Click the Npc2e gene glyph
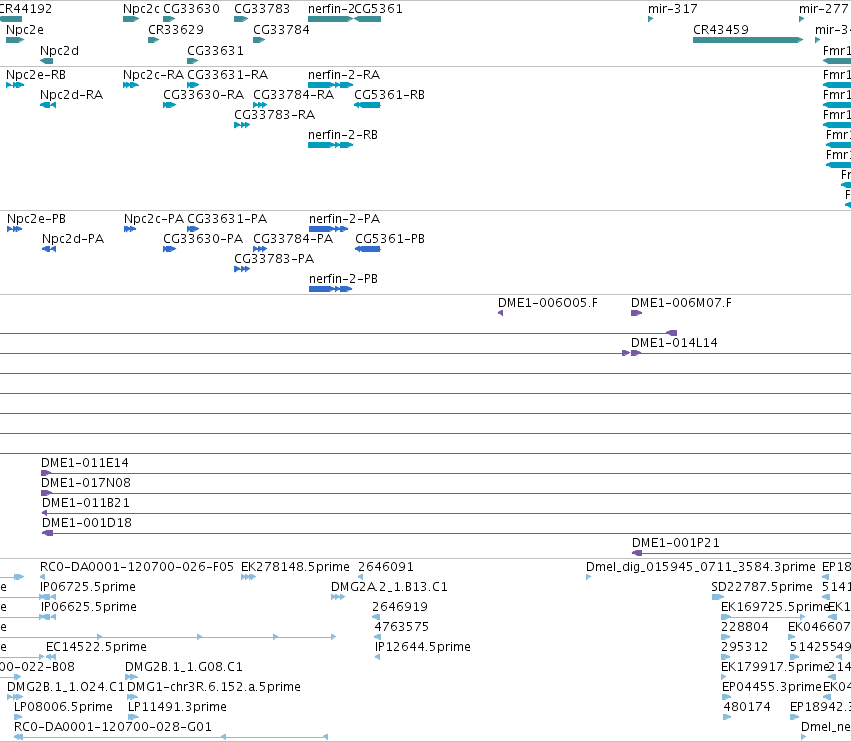 coord(15,40)
